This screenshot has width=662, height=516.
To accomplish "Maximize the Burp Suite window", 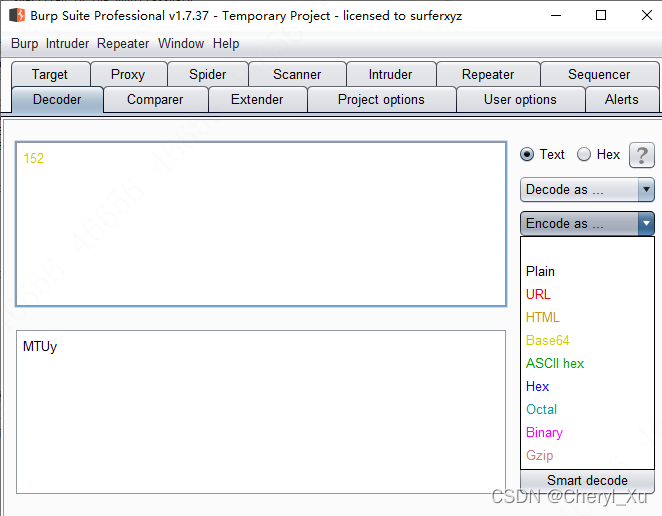I will [600, 15].
